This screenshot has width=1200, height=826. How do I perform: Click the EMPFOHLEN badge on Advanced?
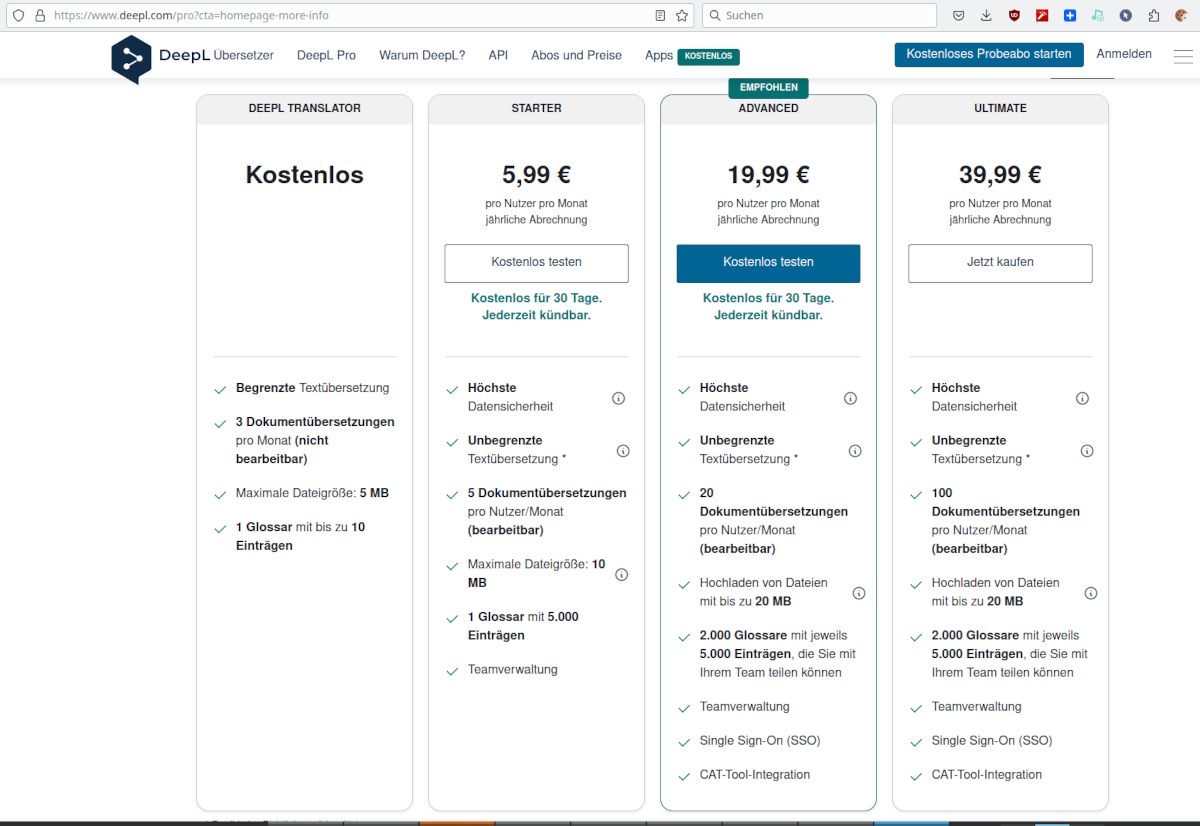pyautogui.click(x=768, y=88)
